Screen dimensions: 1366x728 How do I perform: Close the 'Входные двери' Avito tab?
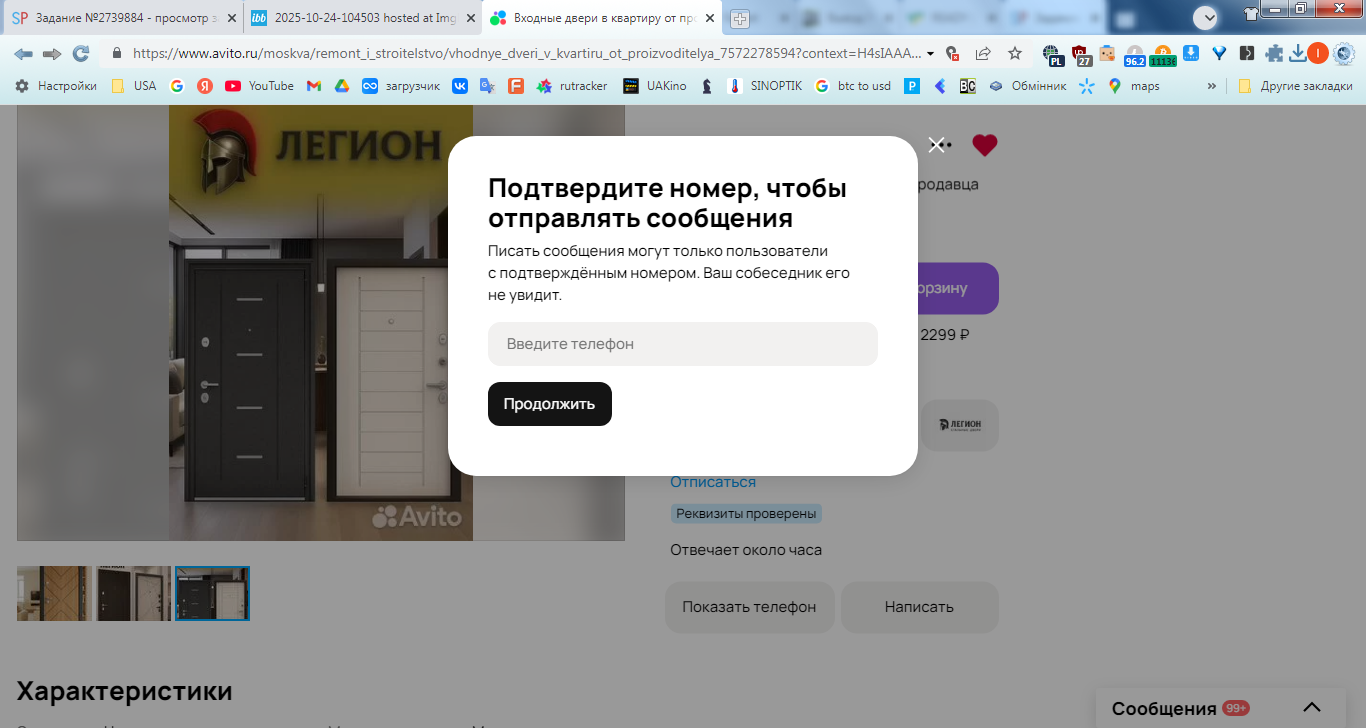[710, 18]
